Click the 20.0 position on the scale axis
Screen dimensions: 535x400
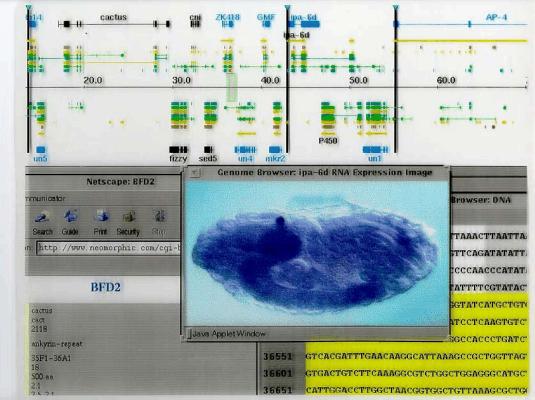[93, 80]
